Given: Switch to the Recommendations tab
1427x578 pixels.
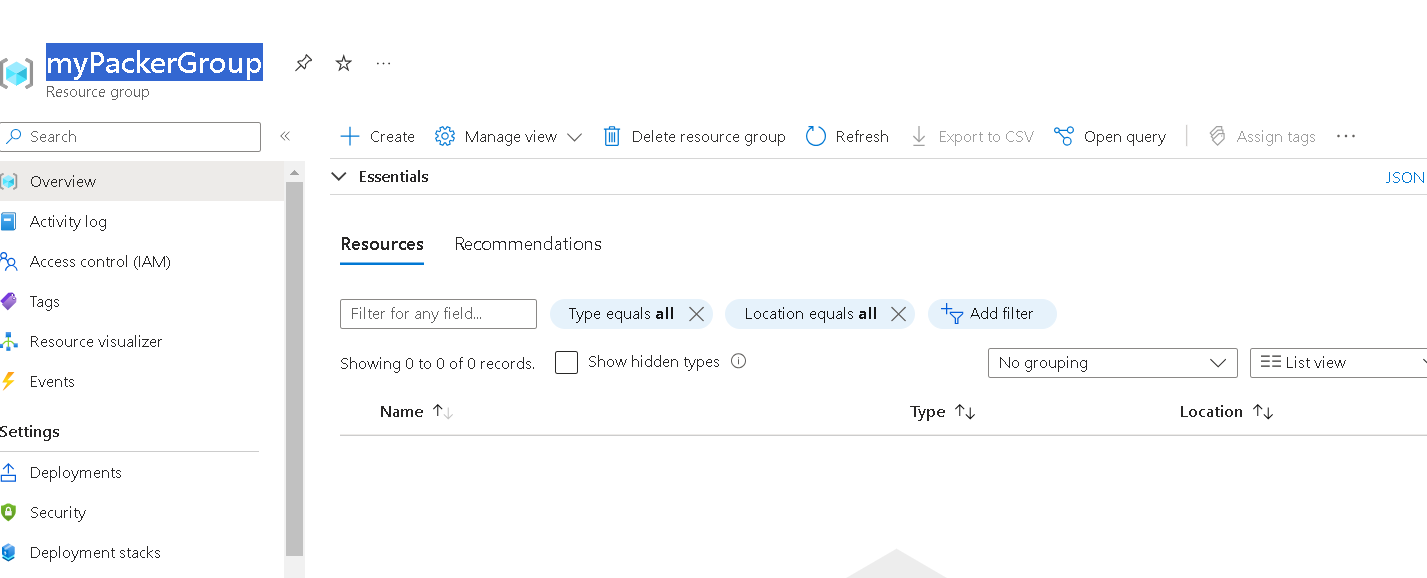Looking at the screenshot, I should pos(528,244).
